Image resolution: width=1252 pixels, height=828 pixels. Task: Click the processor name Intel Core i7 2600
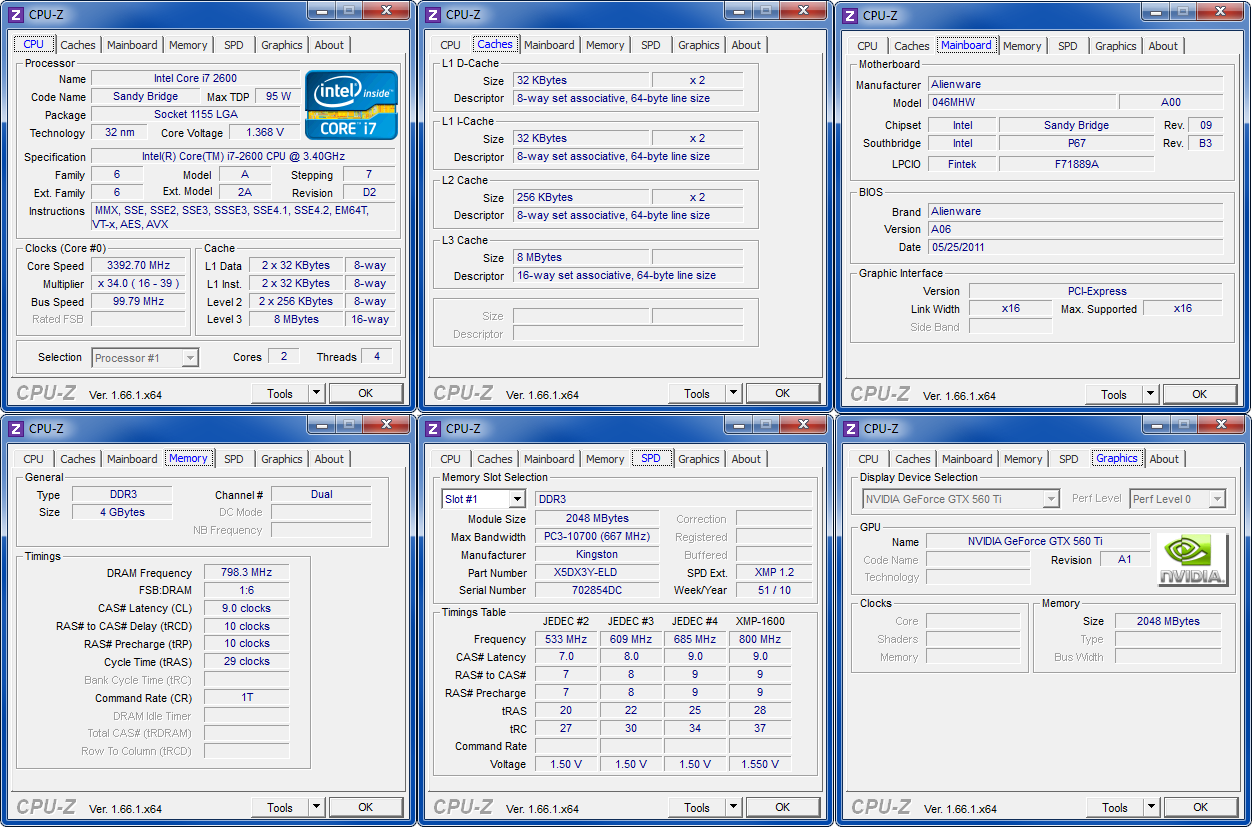[195, 78]
